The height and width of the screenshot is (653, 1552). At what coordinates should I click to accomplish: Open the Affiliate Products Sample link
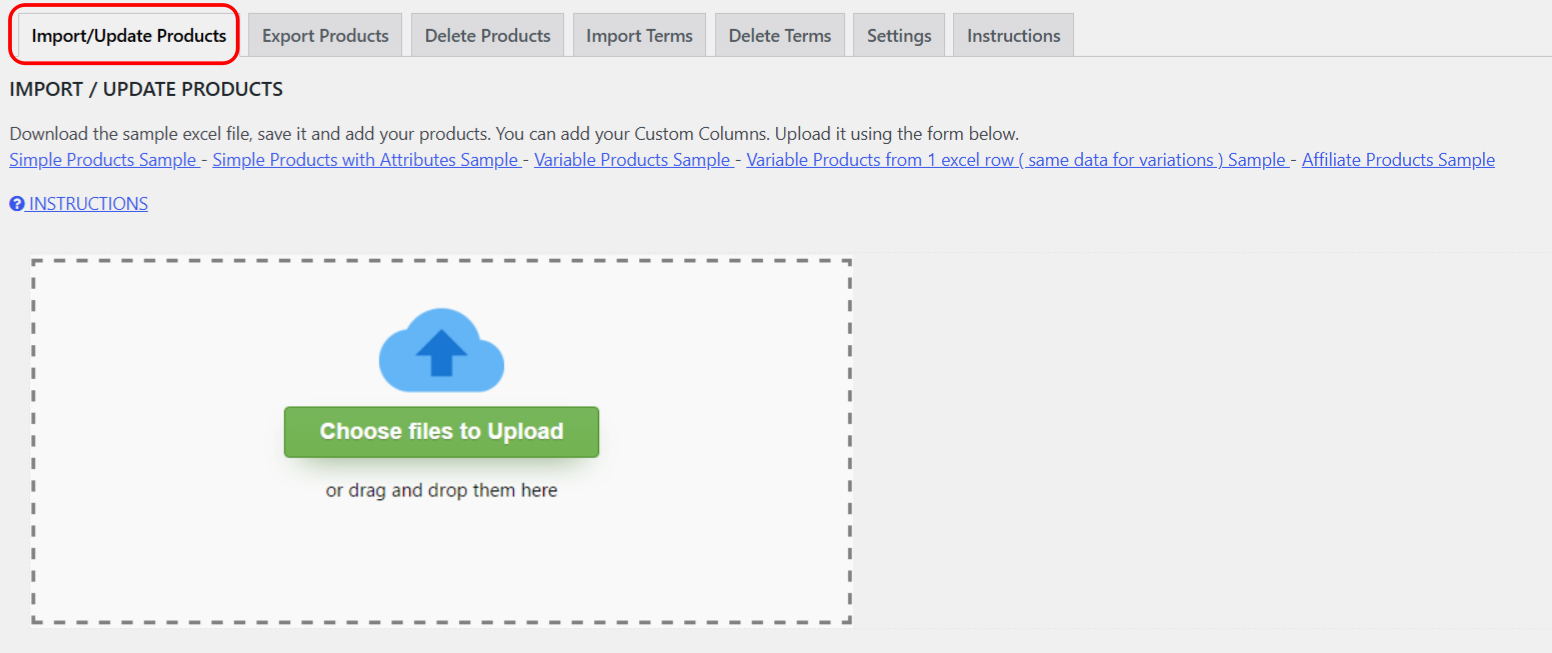tap(1398, 160)
